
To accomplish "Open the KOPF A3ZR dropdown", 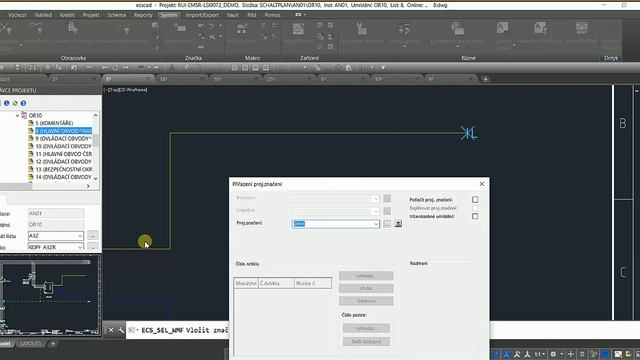I will click(x=80, y=247).
